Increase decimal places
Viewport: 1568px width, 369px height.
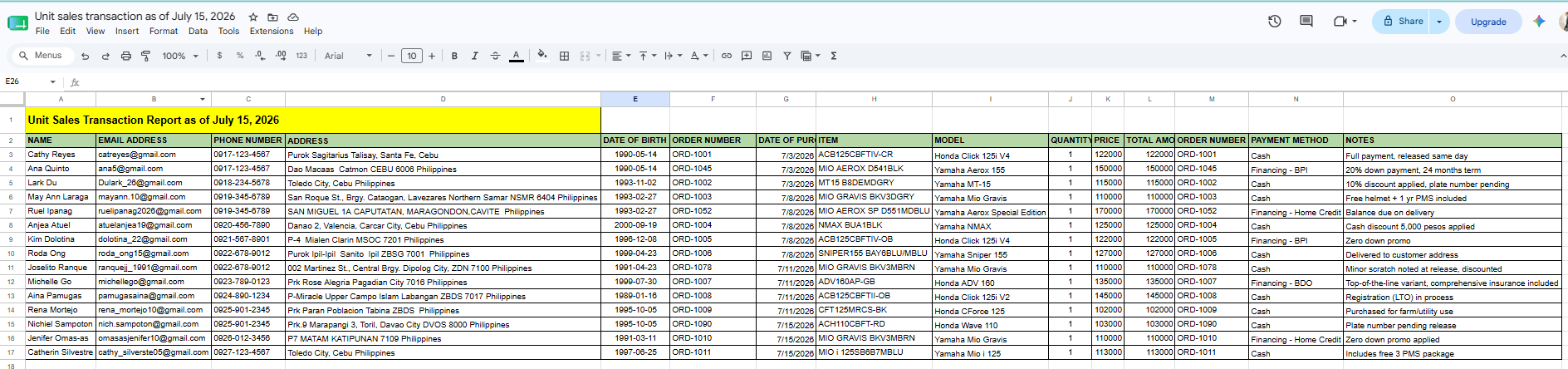(281, 56)
